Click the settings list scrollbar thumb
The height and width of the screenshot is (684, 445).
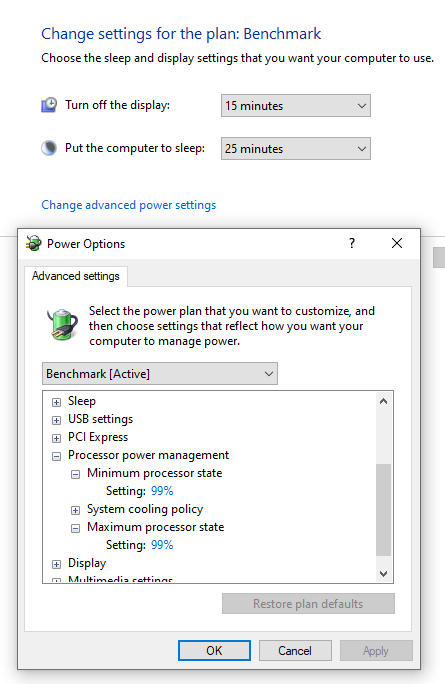click(x=383, y=510)
